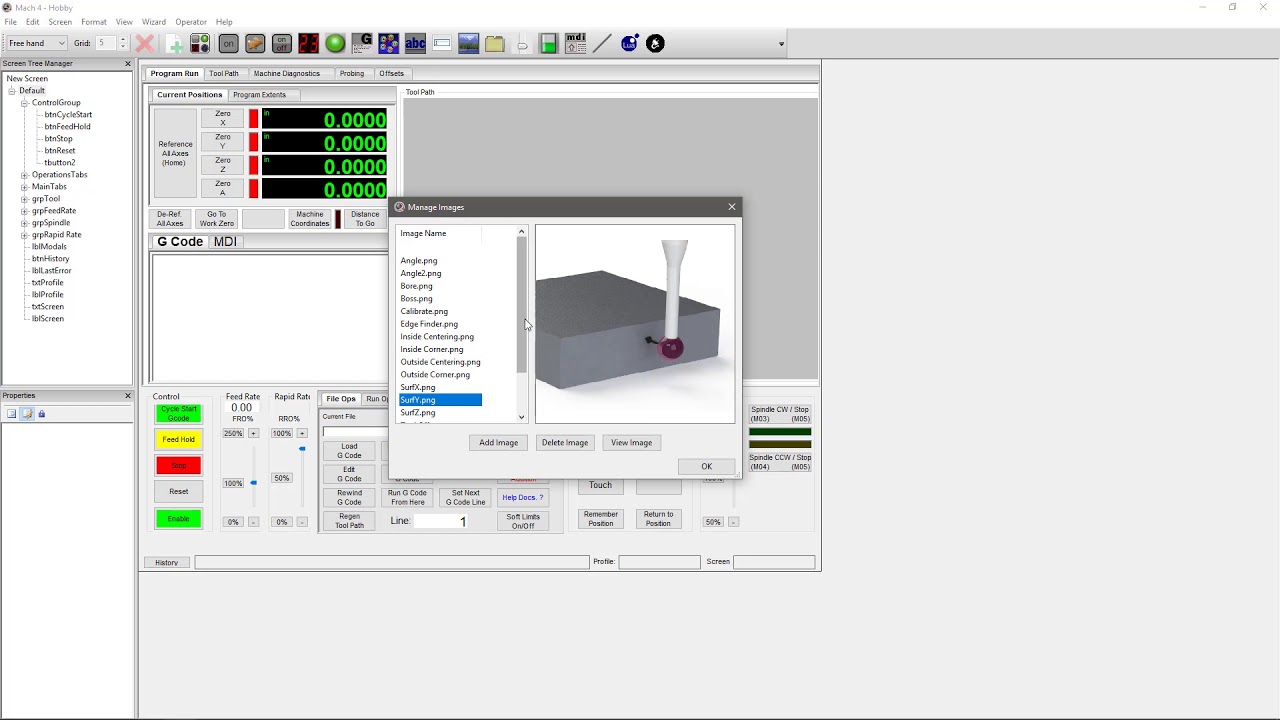Click the events notepad icon in Properties

point(27,413)
